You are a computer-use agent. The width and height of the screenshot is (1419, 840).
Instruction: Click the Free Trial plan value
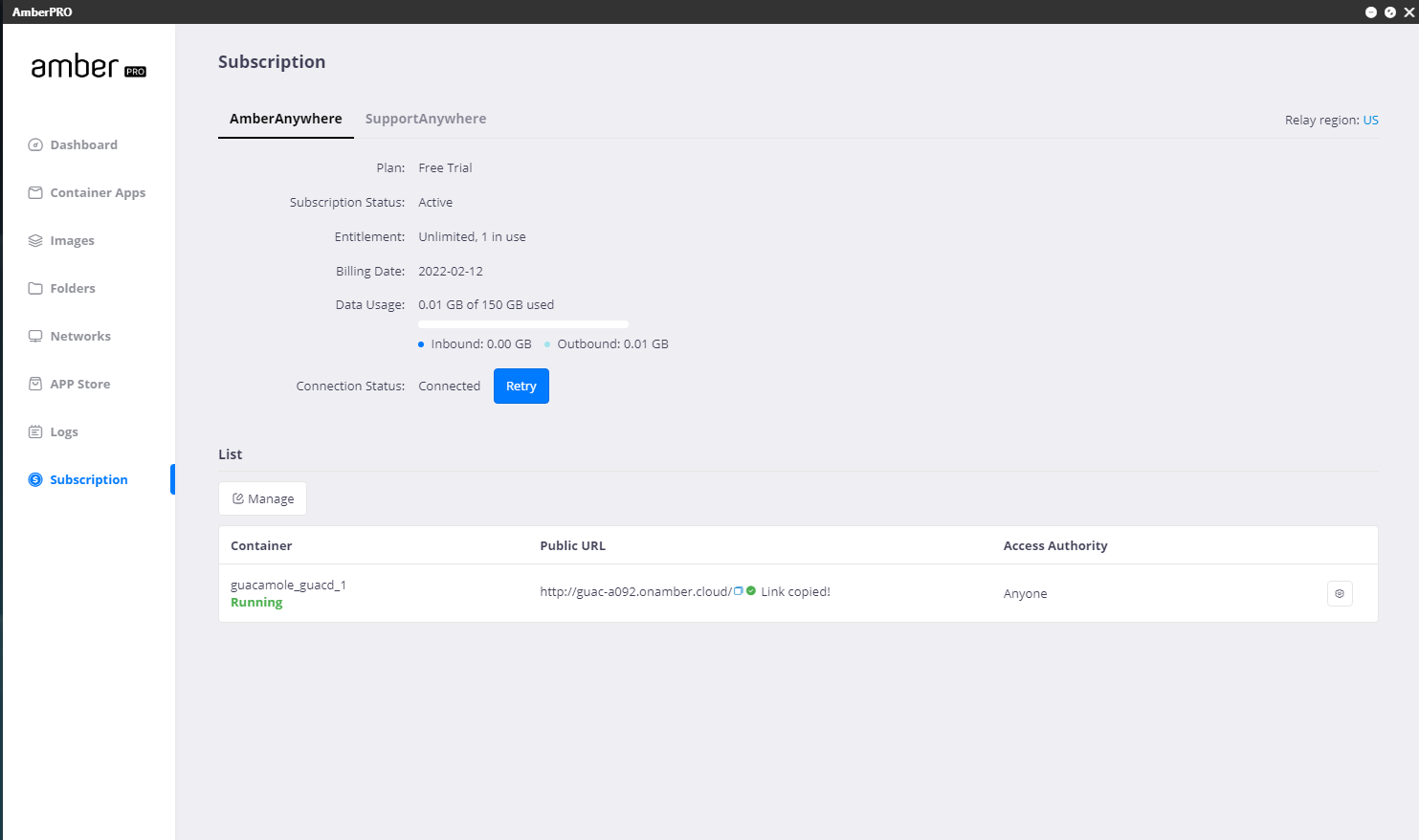coord(445,167)
